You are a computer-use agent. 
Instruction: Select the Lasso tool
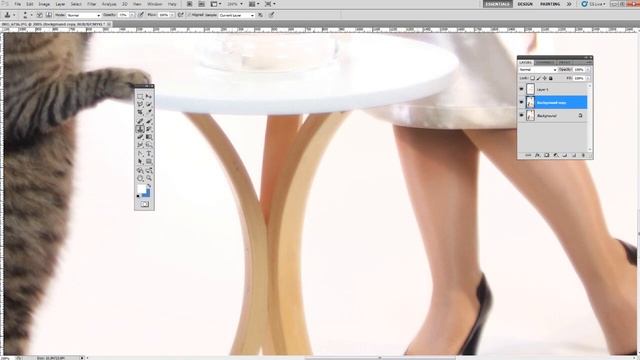tap(140, 104)
